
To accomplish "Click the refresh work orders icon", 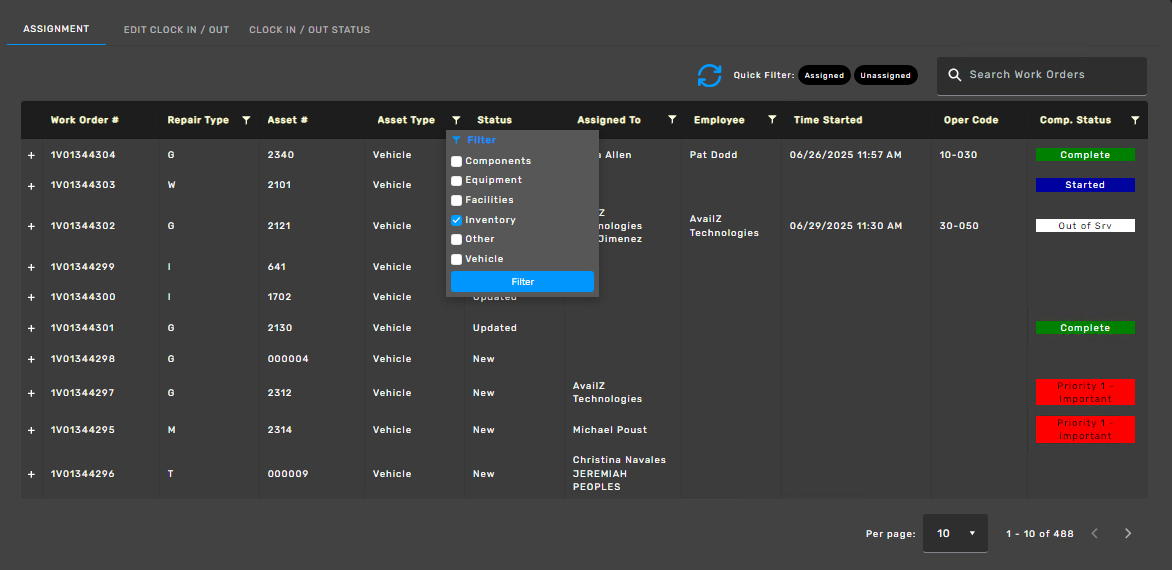I will [709, 75].
